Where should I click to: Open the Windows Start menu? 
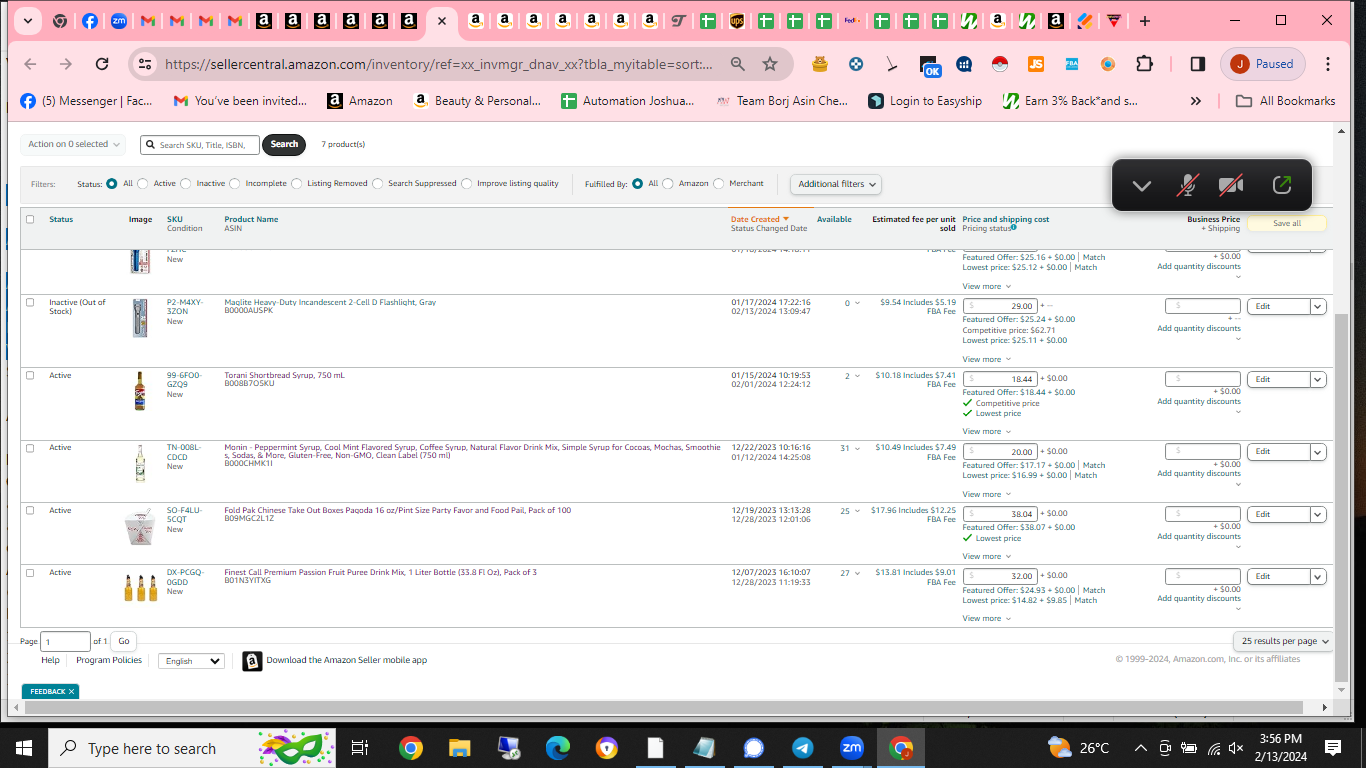pyautogui.click(x=24, y=748)
